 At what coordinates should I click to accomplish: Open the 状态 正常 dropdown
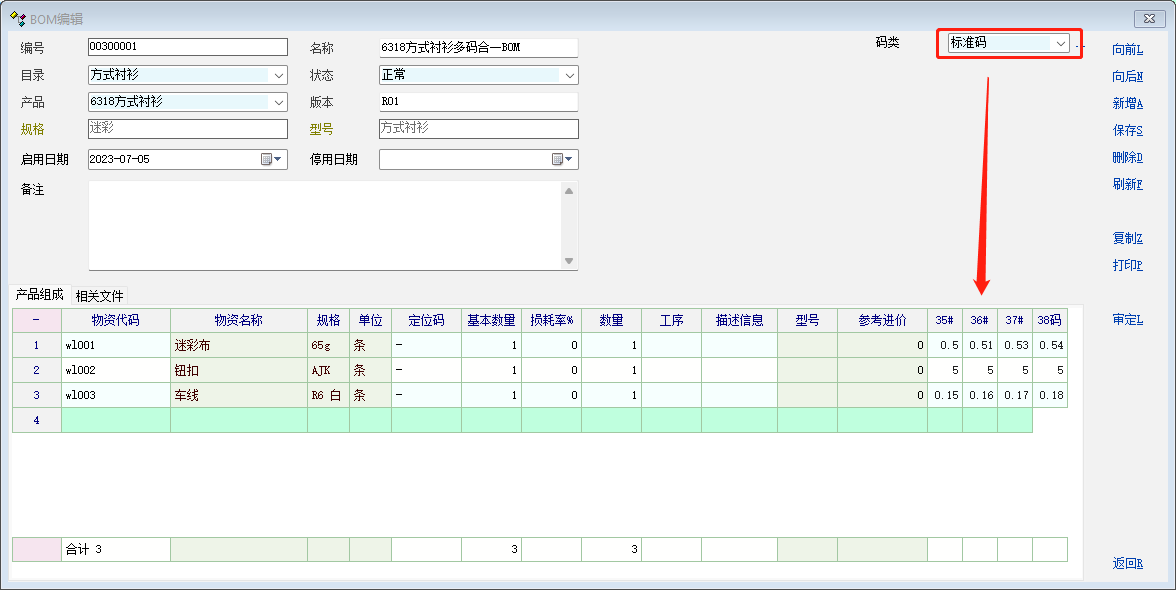click(x=569, y=75)
